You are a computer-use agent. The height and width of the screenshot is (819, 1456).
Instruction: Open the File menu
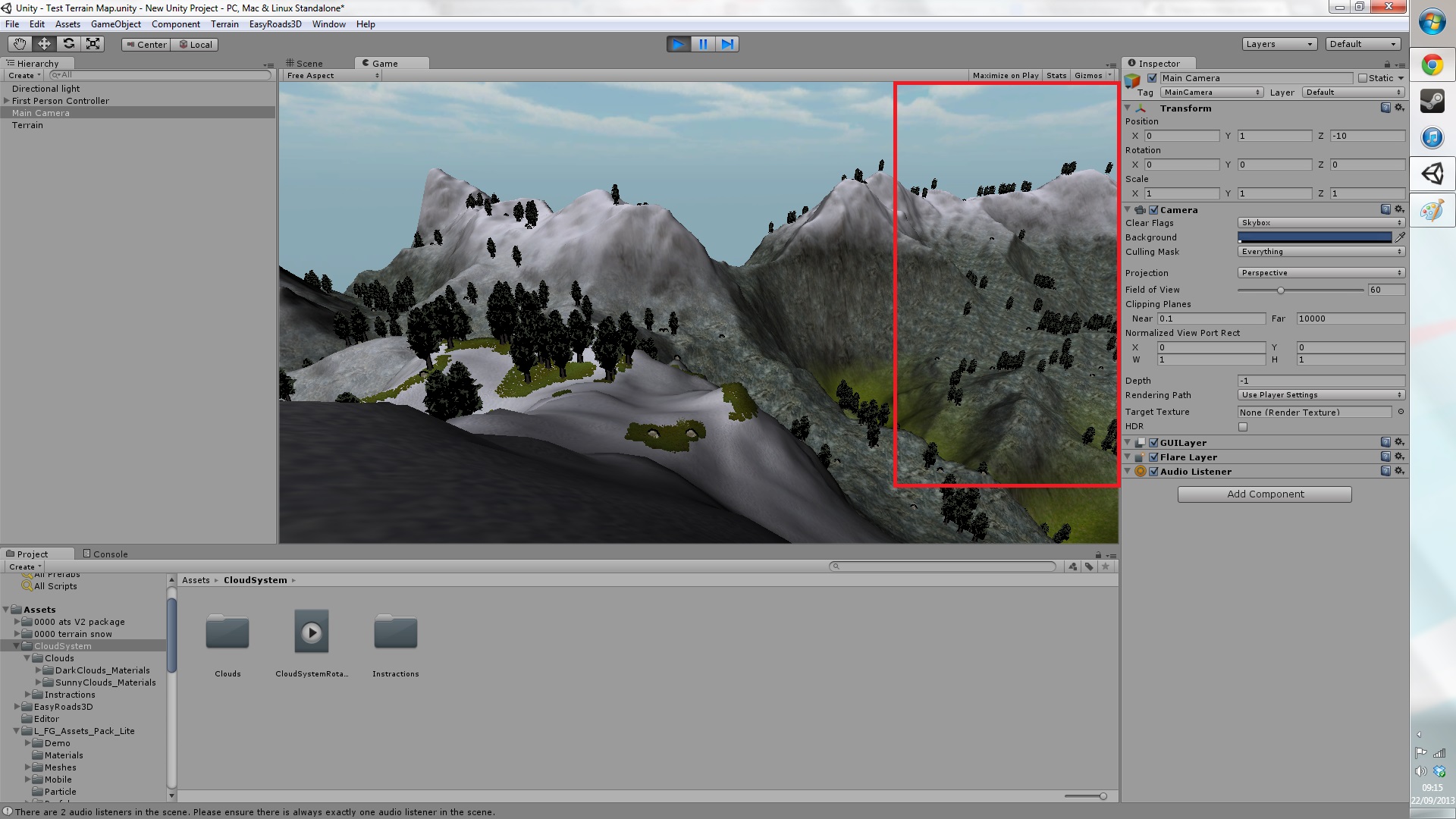pyautogui.click(x=12, y=24)
